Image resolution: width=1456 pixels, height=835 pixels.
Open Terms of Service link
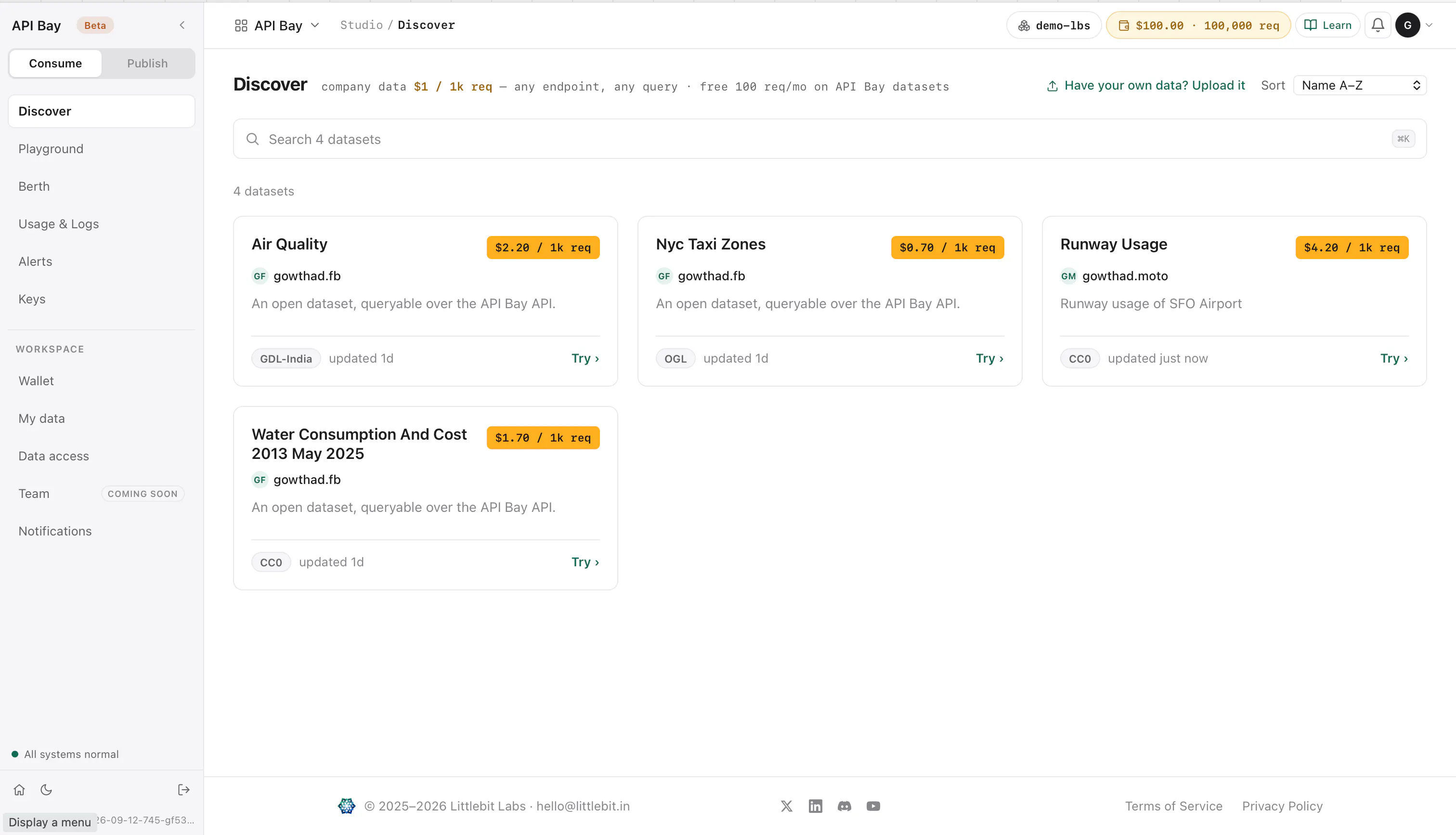click(1173, 806)
